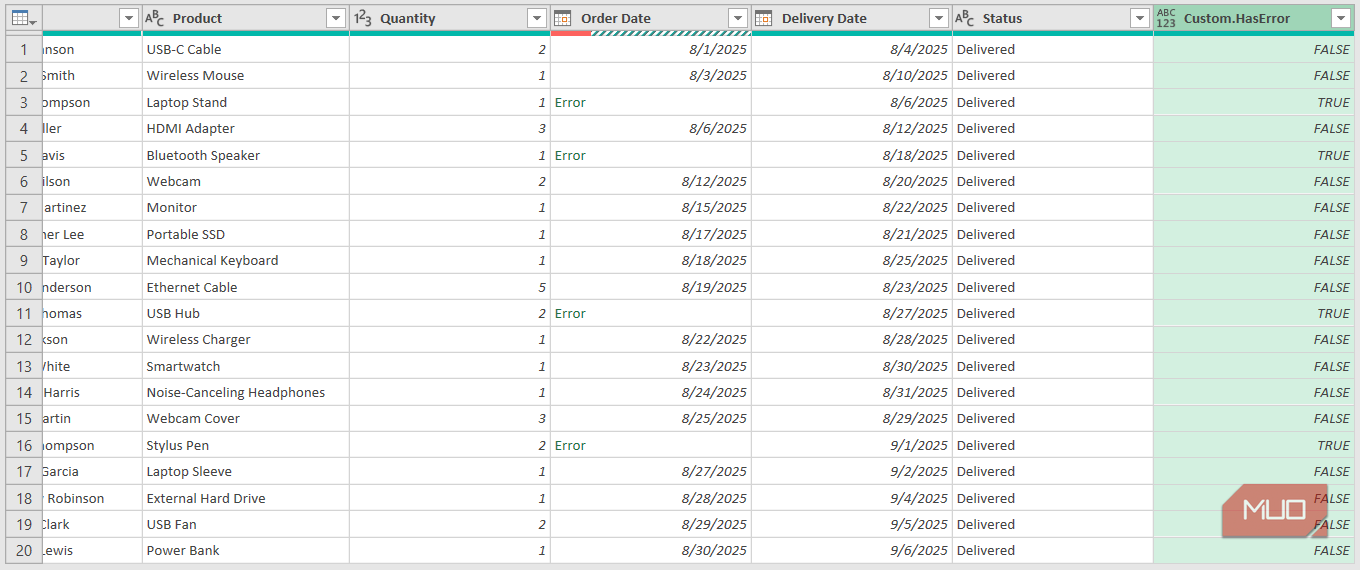Click the 8/1/2025 order date cell
Image resolution: width=1360 pixels, height=570 pixels.
[x=651, y=49]
